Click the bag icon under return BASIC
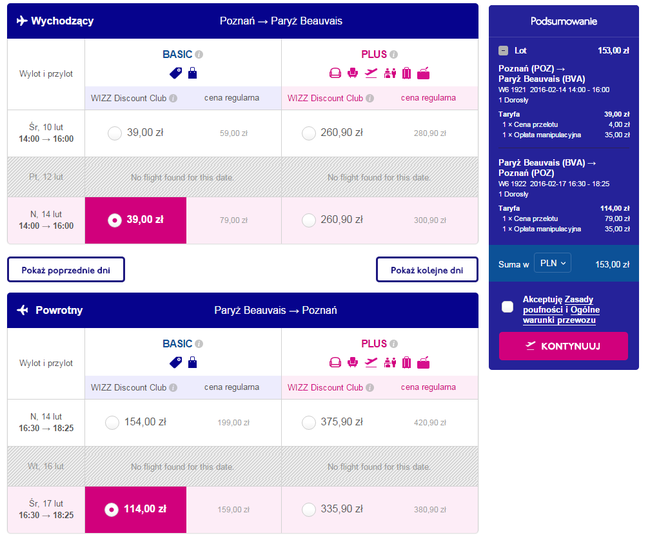The width and height of the screenshot is (650, 542). point(192,361)
